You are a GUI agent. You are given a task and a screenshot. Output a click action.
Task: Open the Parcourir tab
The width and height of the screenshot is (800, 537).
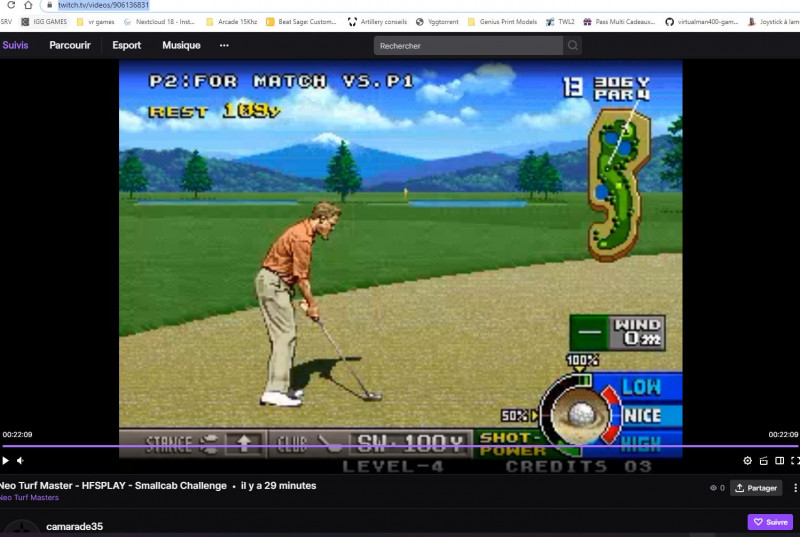click(70, 45)
